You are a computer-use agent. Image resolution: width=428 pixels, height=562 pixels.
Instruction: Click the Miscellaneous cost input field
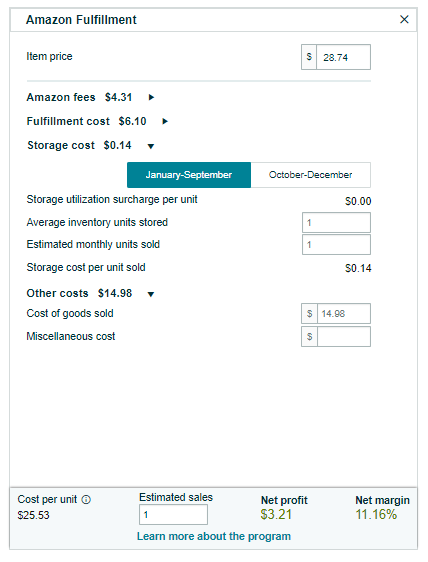pos(344,337)
